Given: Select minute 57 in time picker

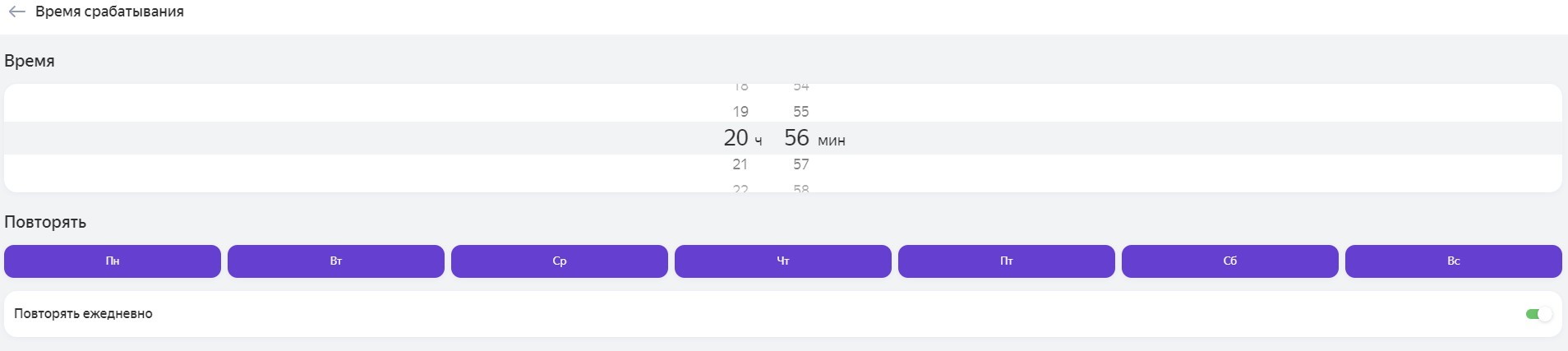Looking at the screenshot, I should tap(800, 164).
